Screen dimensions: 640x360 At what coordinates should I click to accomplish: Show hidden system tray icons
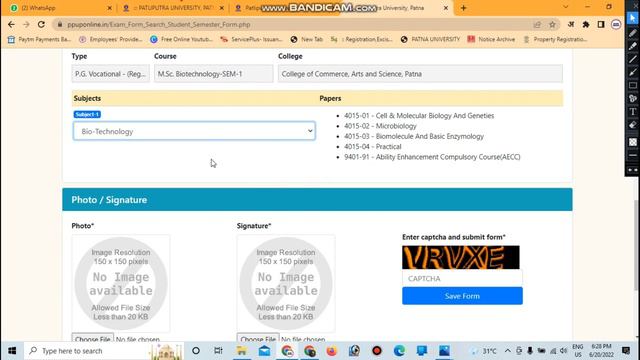pos(507,351)
